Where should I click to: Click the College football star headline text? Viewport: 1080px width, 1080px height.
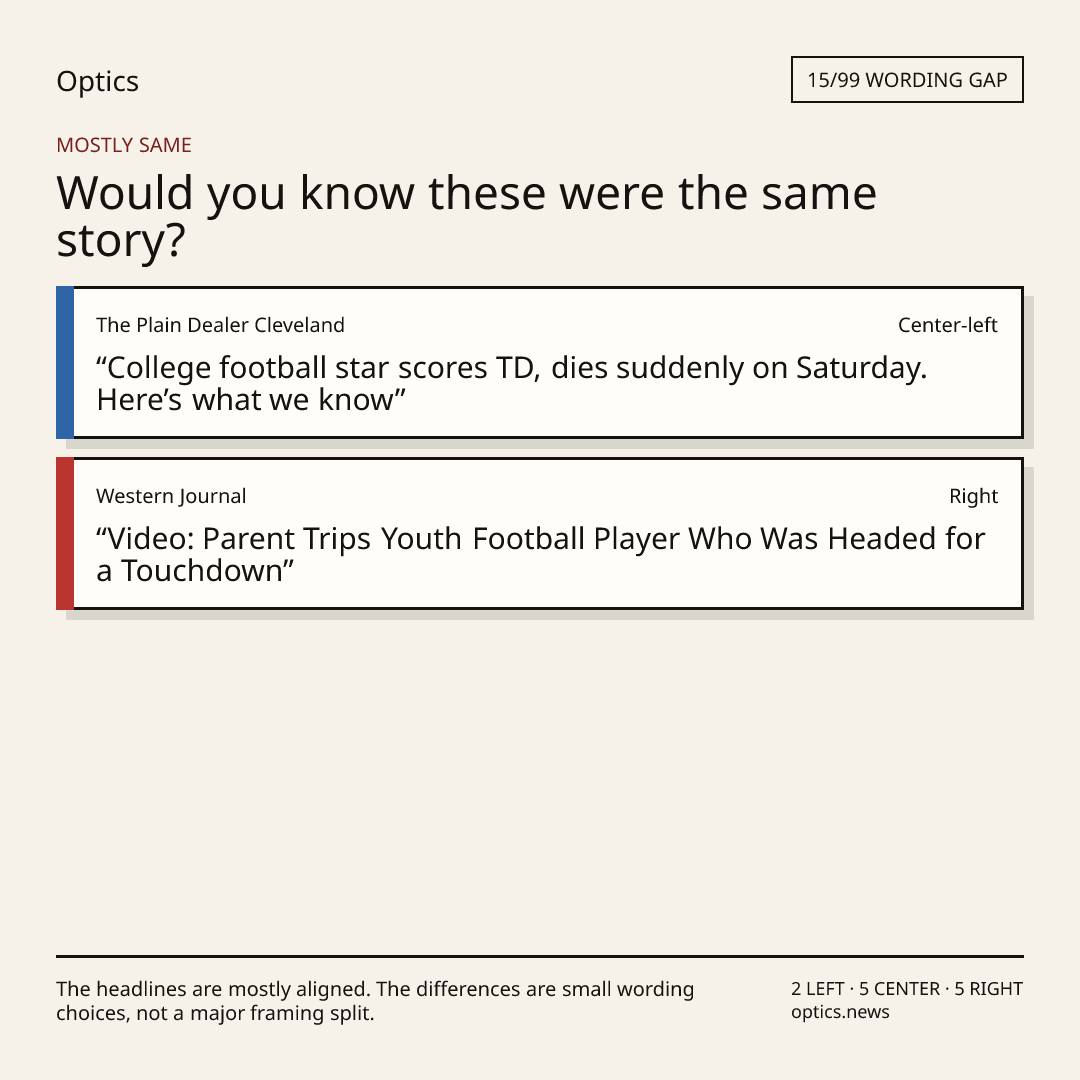click(512, 384)
